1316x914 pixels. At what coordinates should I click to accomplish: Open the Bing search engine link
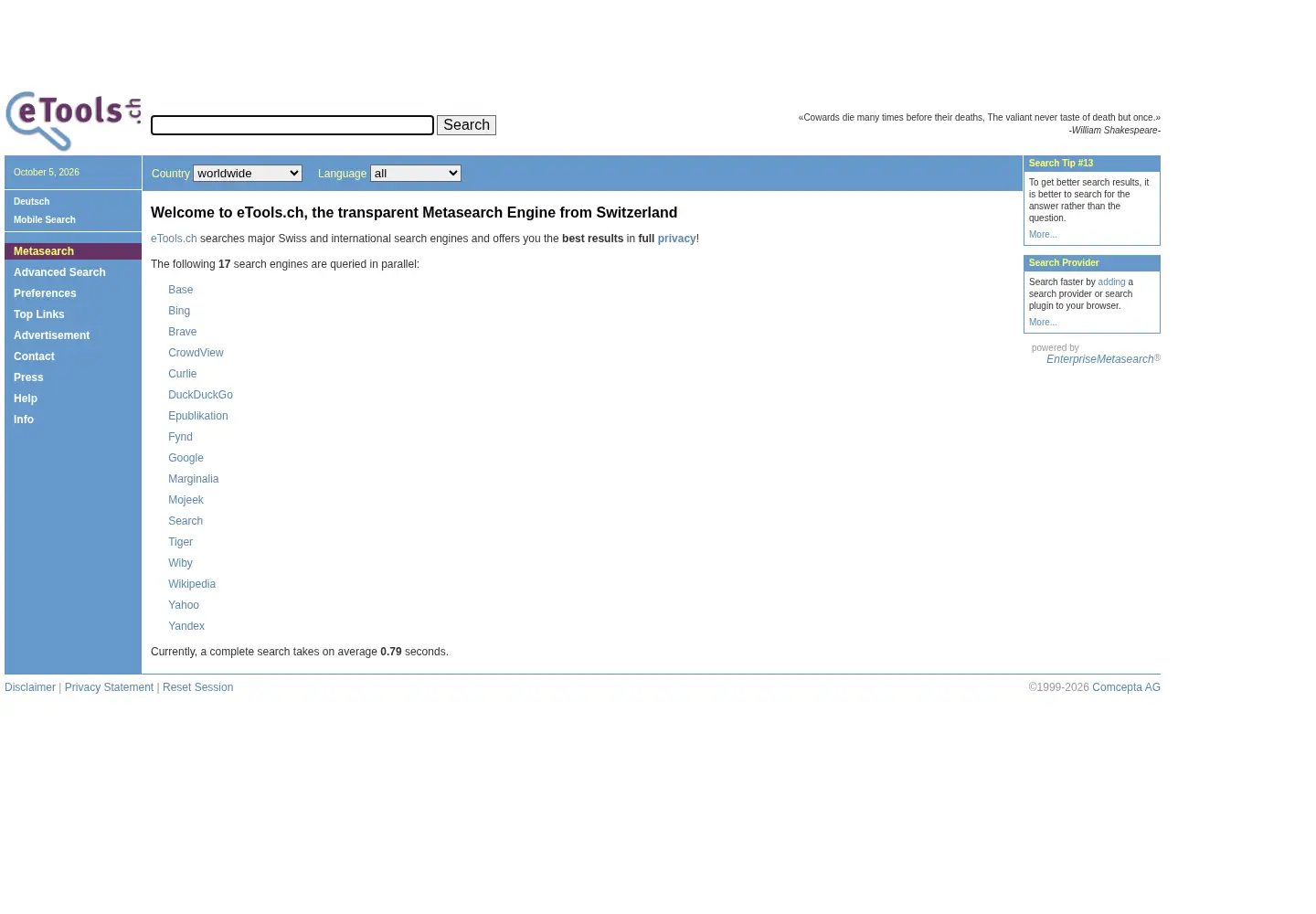click(x=179, y=311)
